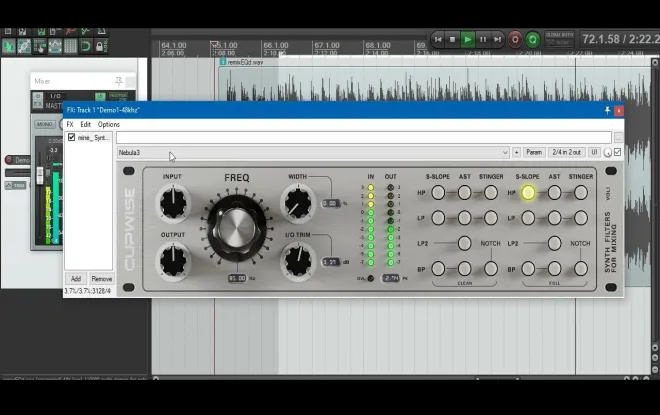Enable Clean LP2 filter button
This screenshot has height=415, width=660.
pyautogui.click(x=465, y=243)
